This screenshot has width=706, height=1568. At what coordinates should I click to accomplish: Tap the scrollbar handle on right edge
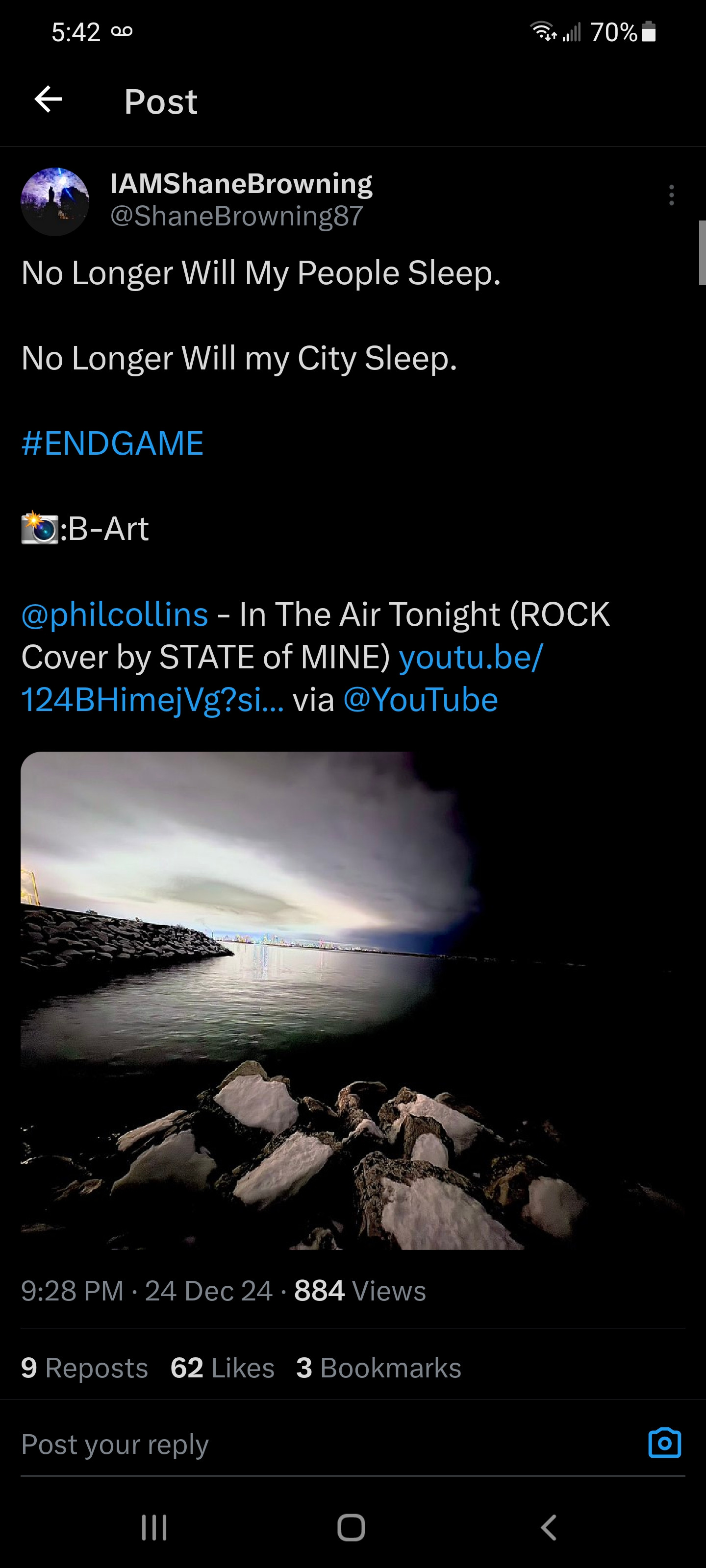(x=703, y=253)
